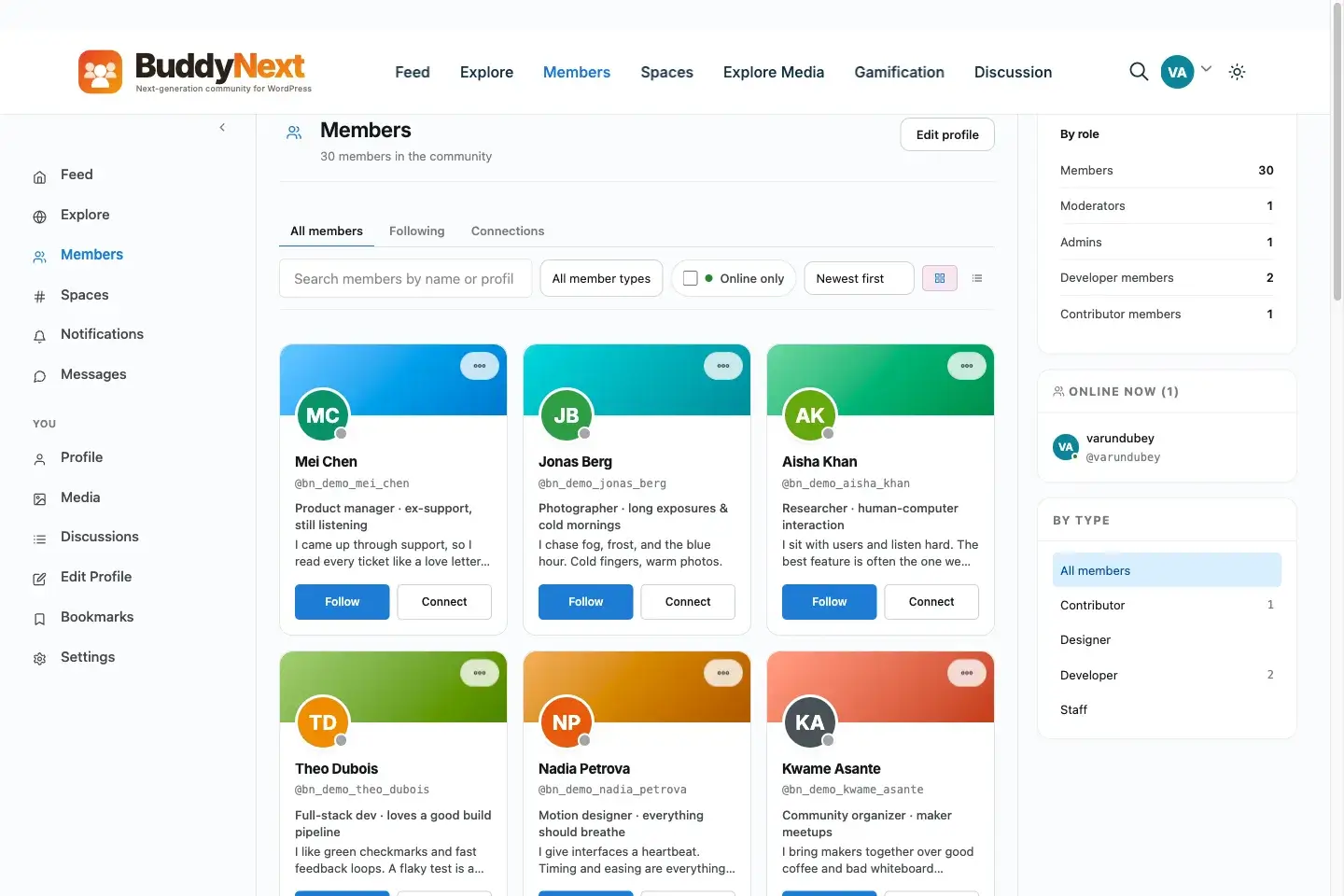This screenshot has height=896, width=1344.
Task: Filter by Staff type
Action: 1167,710
